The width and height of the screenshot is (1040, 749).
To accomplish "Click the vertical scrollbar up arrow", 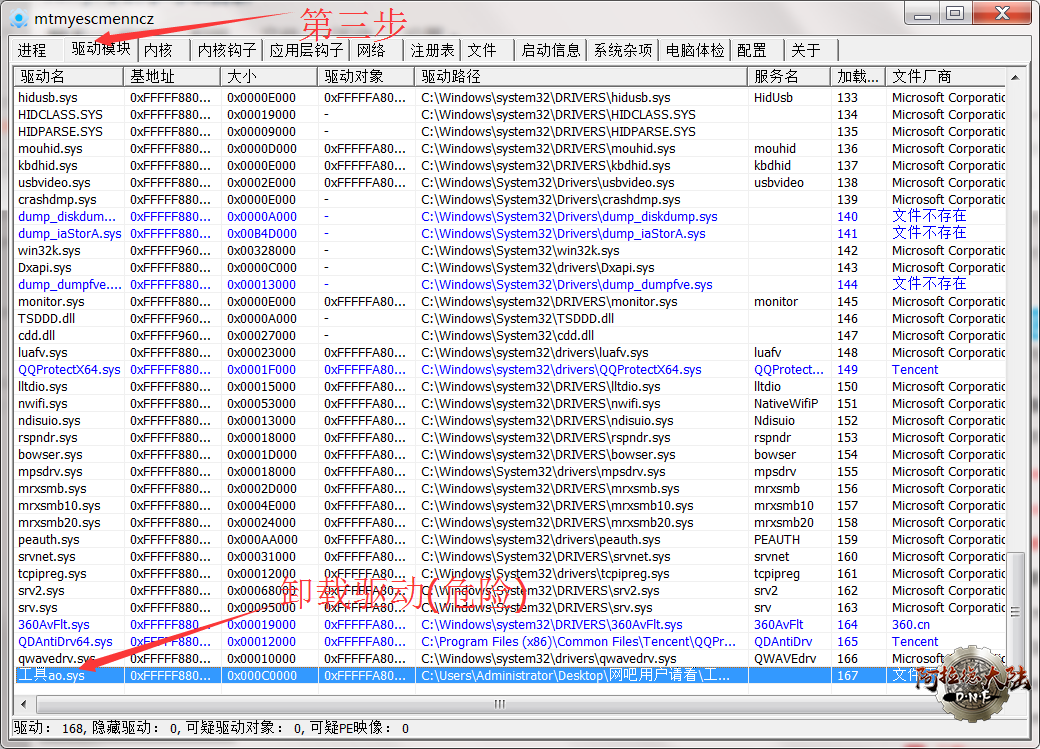I will point(1016,77).
